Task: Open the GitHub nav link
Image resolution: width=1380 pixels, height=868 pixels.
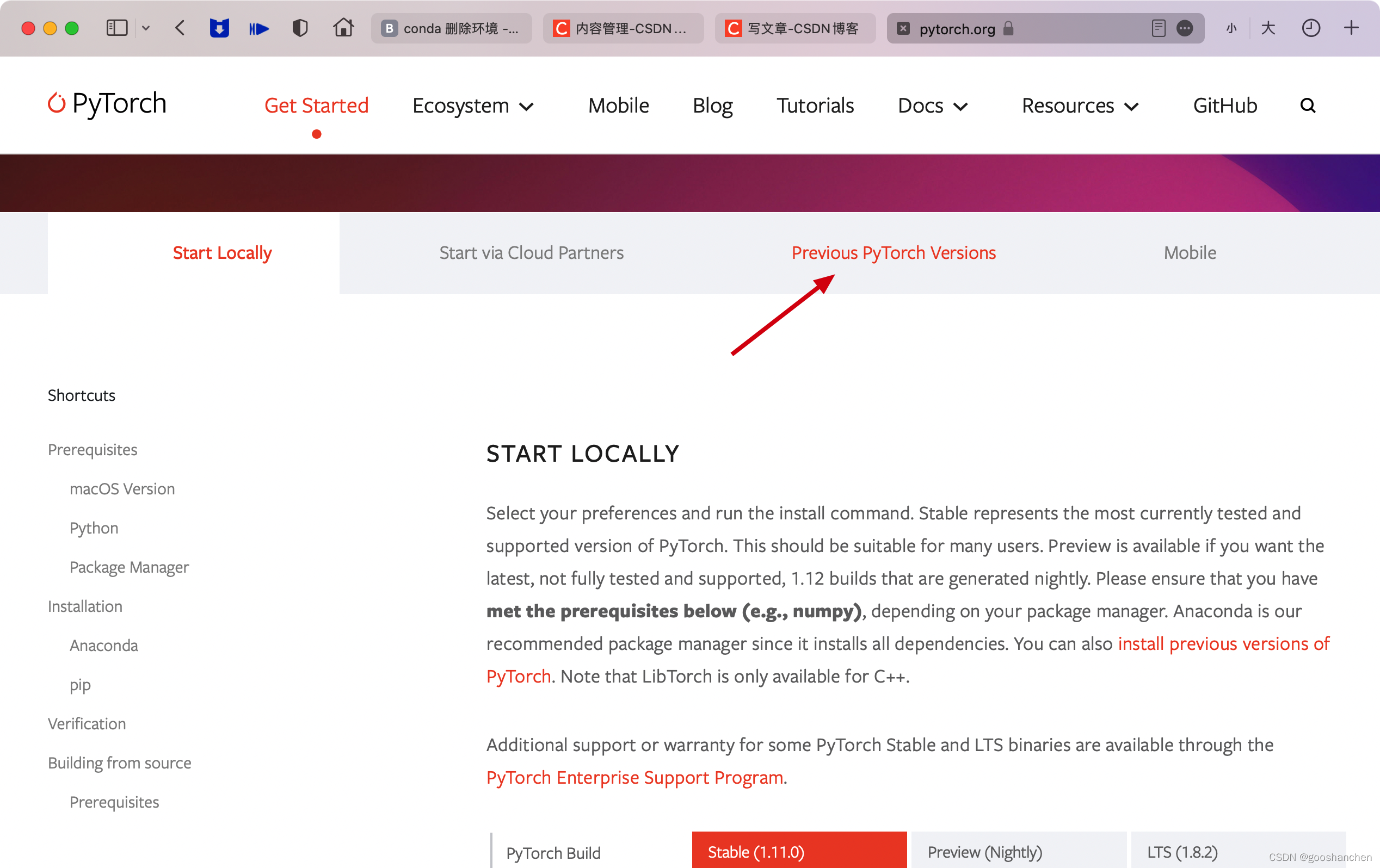Action: click(x=1225, y=106)
